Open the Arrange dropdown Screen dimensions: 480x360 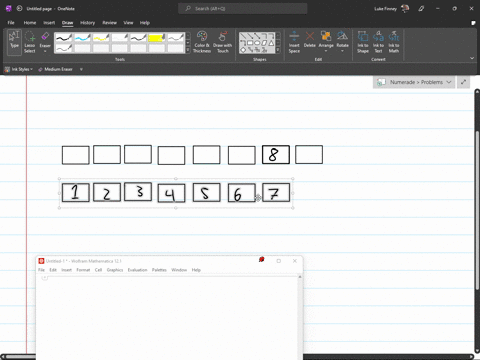pos(326,42)
